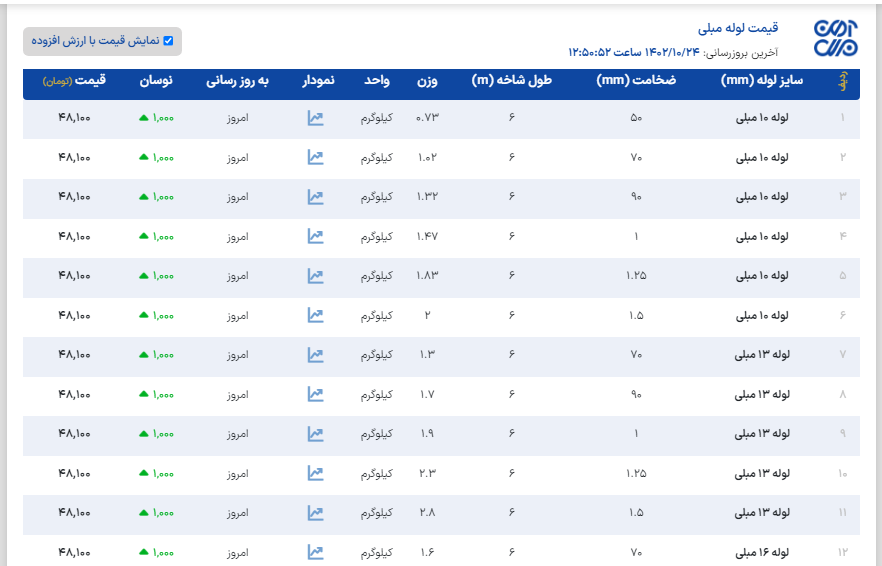This screenshot has width=882, height=566.
Task: Click the قیمت لوله مبلی page title
Action: 738,28
